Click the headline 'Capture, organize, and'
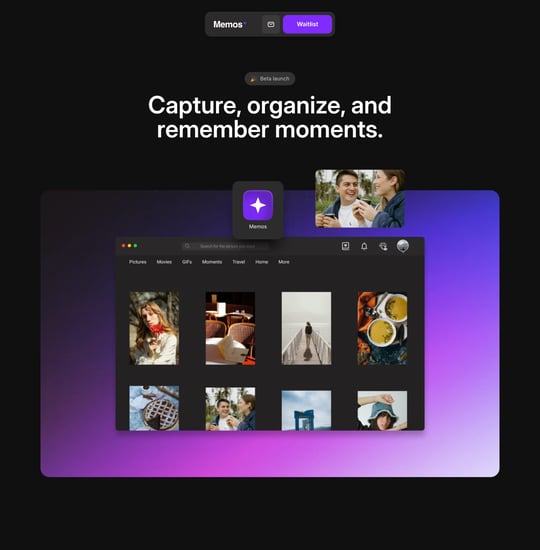The height and width of the screenshot is (550, 540). click(x=269, y=105)
